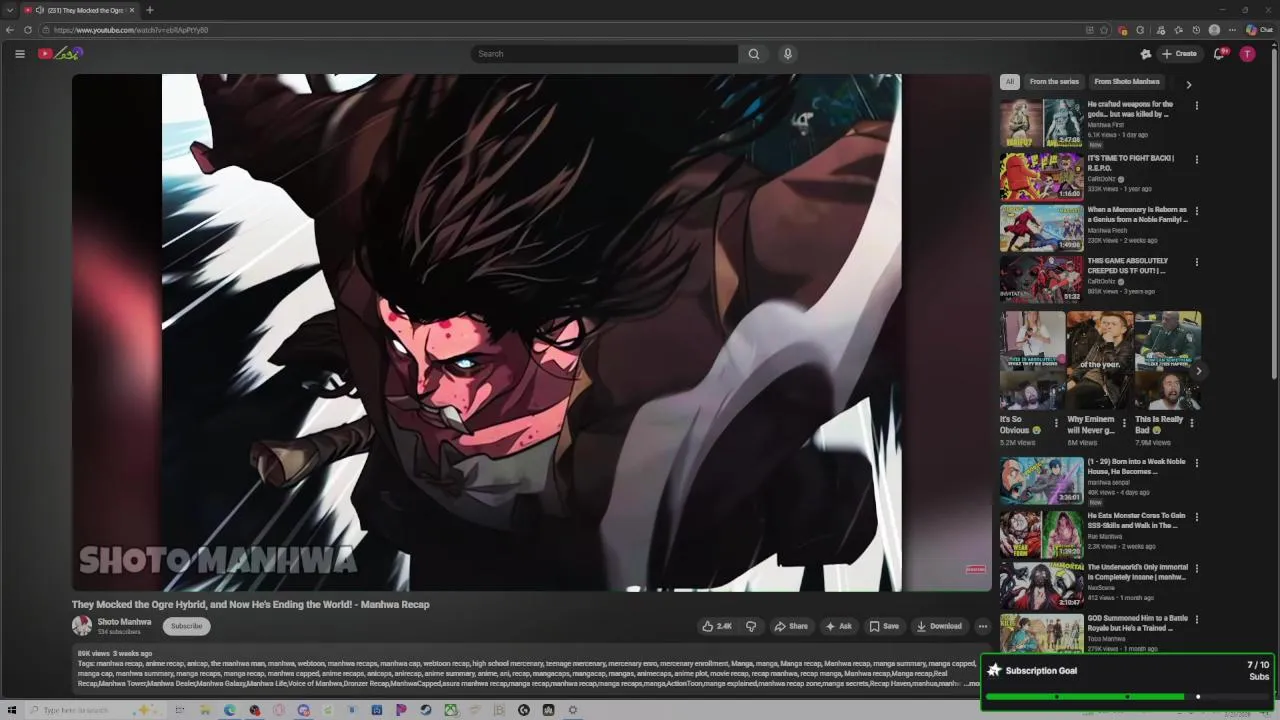Click the Download button
The width and height of the screenshot is (1280, 720).
pyautogui.click(x=939, y=626)
